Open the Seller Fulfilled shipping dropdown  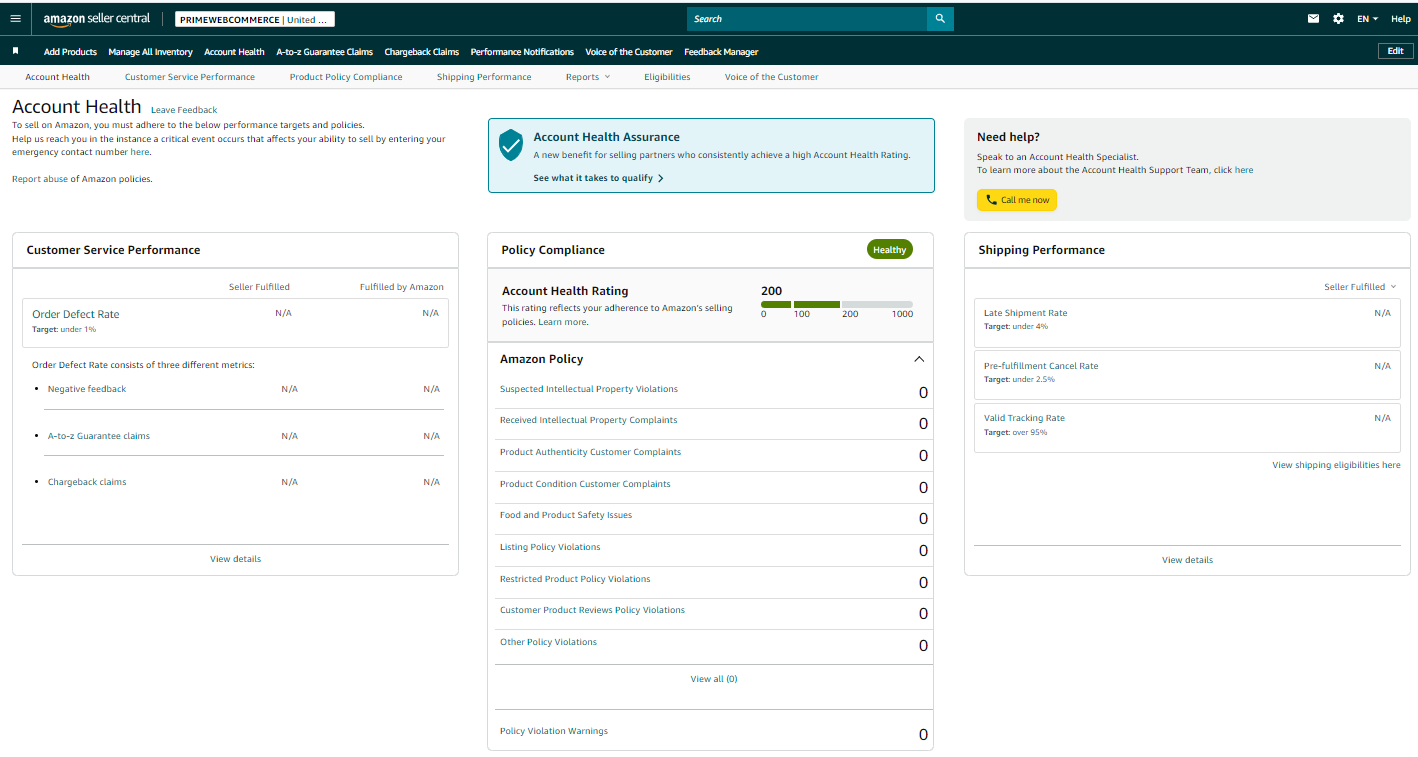coord(1360,287)
